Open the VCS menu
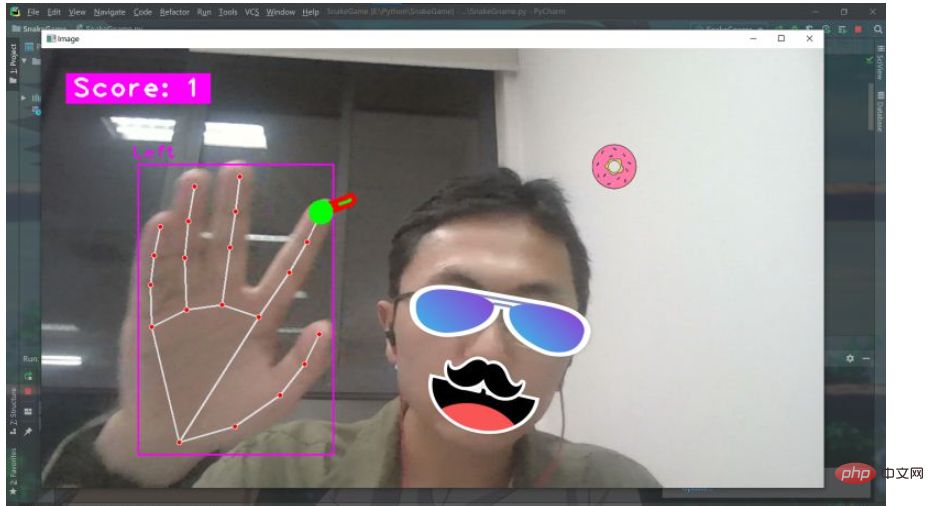Screen dimensions: 934x506 coord(252,12)
